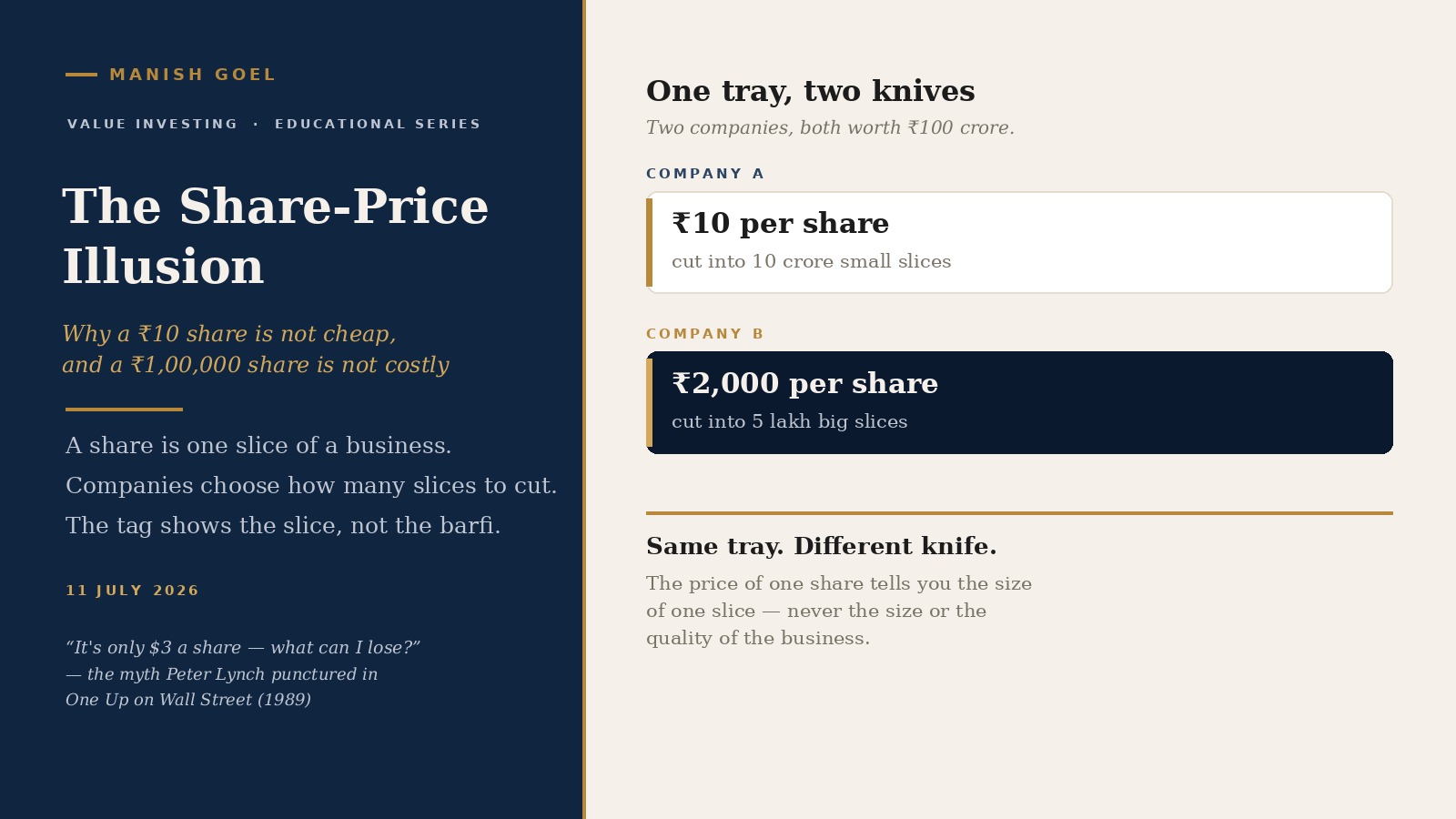Viewport: 1456px width, 819px height.
Task: Click the heading One tray, two knives
Action: (810, 91)
